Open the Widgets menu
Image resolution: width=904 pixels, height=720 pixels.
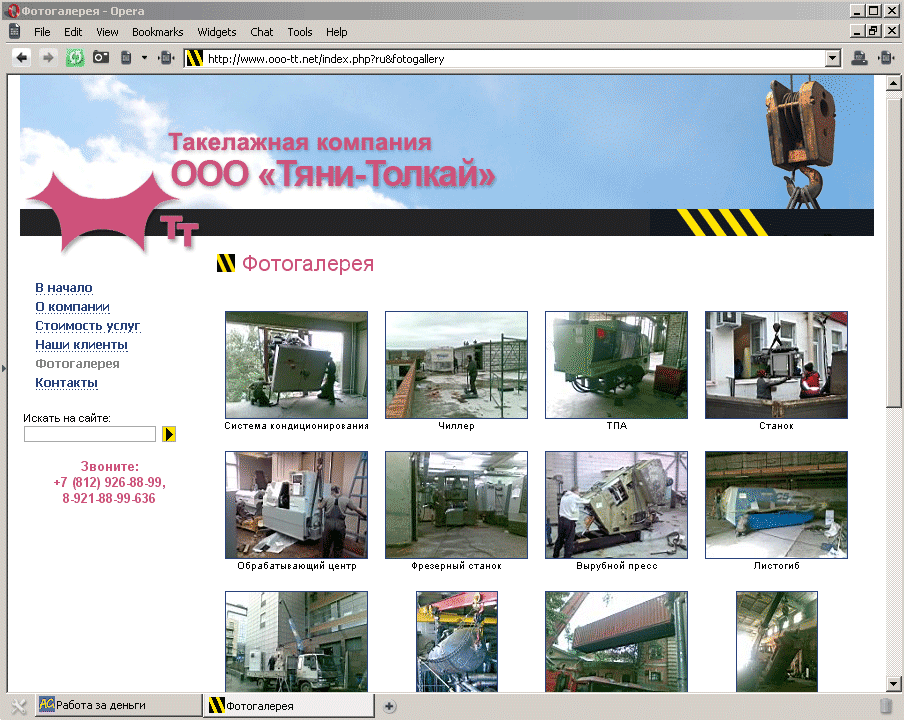click(217, 32)
